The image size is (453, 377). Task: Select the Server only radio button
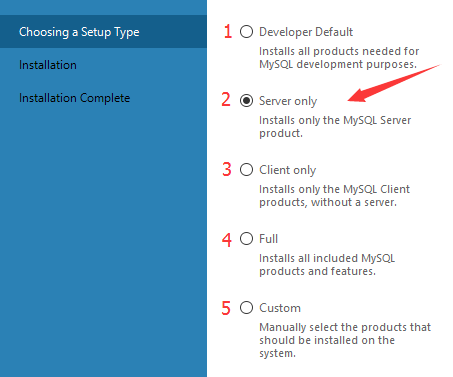pos(246,101)
